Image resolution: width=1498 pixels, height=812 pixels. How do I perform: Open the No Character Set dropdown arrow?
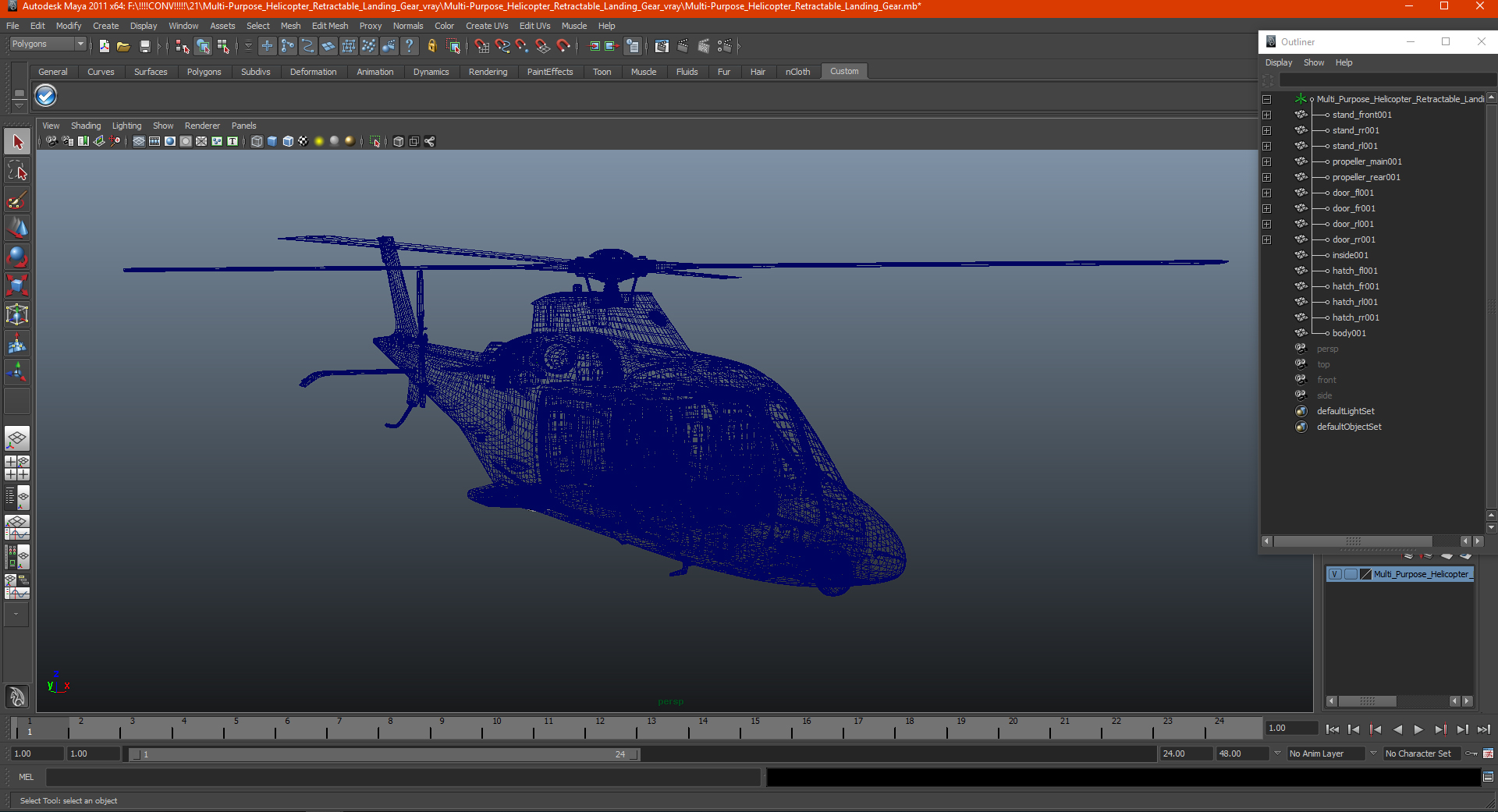click(1373, 753)
